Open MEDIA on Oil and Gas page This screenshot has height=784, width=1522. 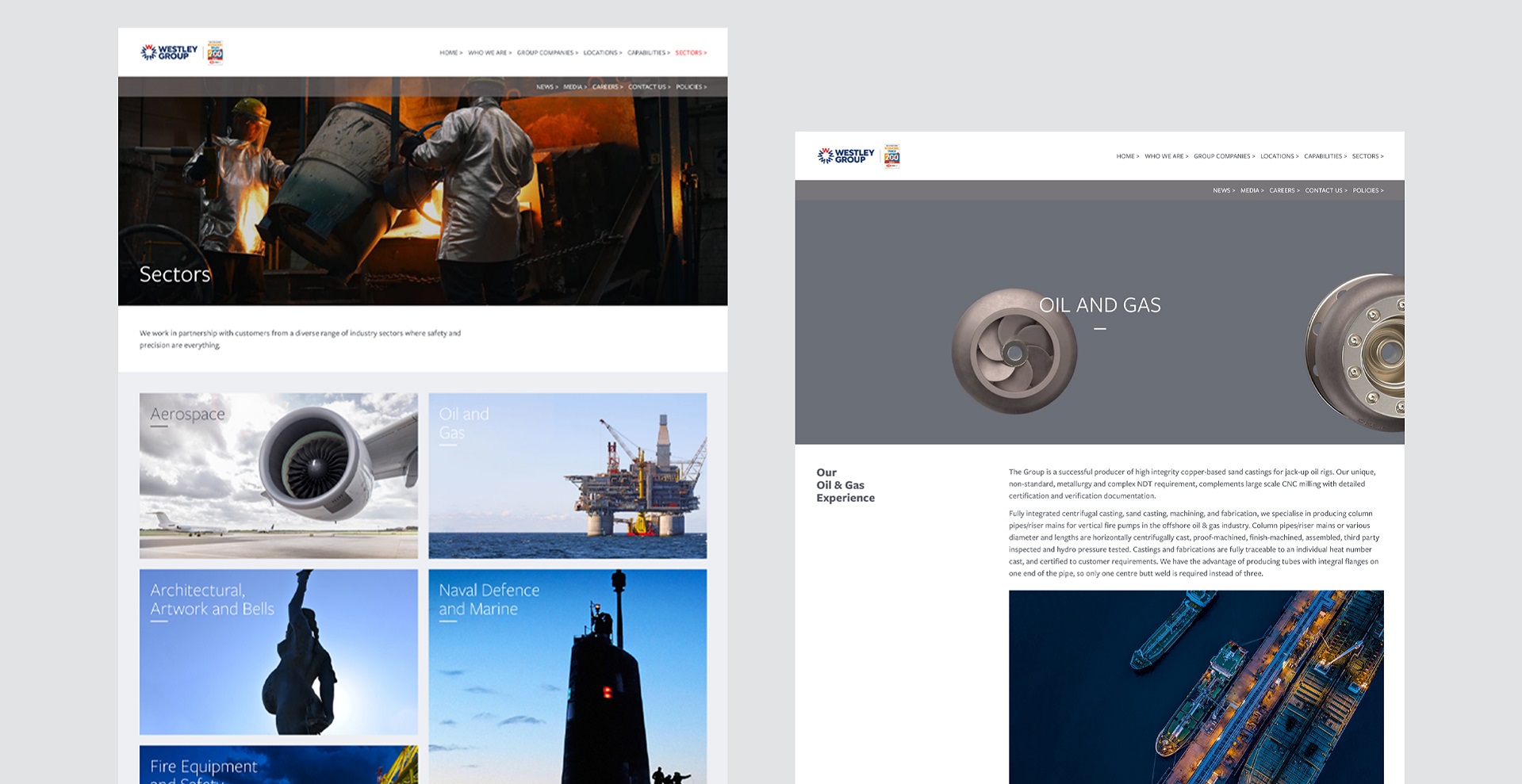click(x=1252, y=190)
